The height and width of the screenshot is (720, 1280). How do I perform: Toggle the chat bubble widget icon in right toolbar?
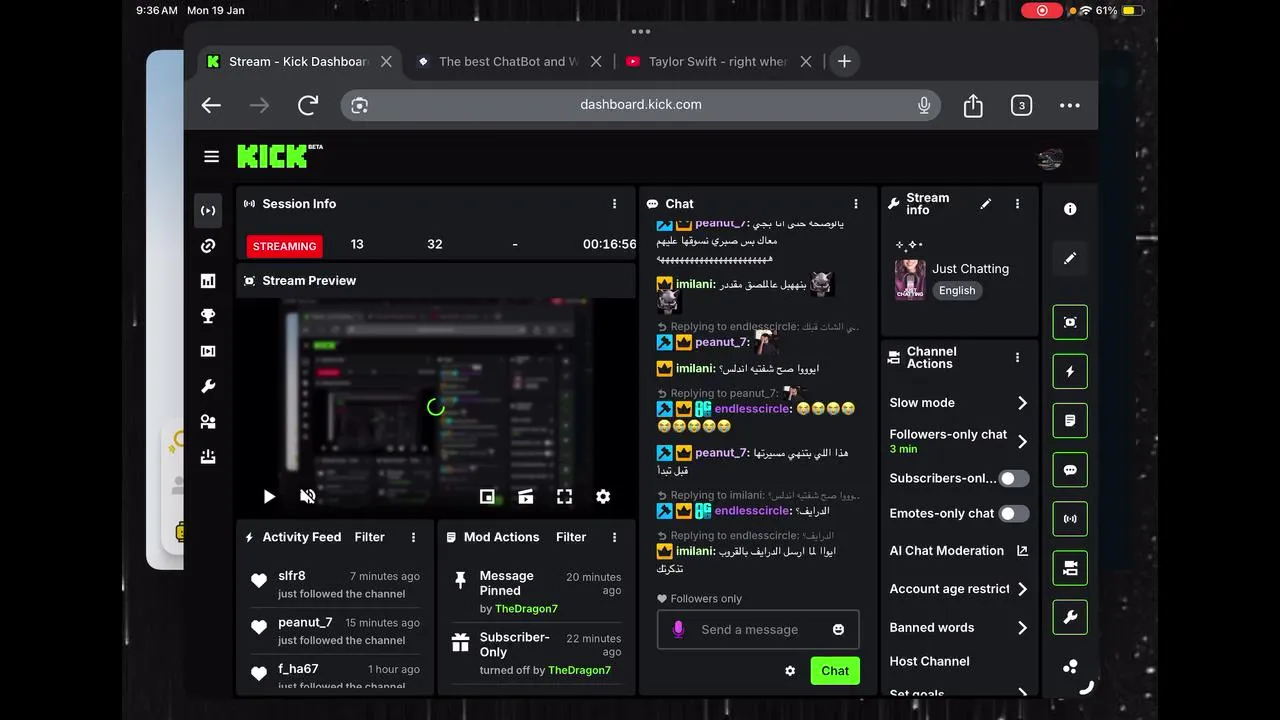tap(1070, 470)
